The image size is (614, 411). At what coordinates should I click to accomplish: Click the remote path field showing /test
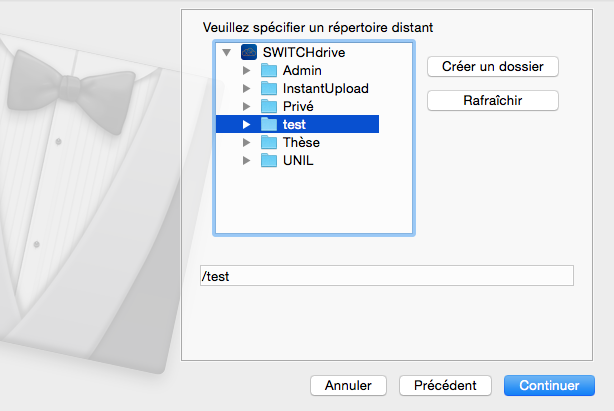(x=385, y=275)
